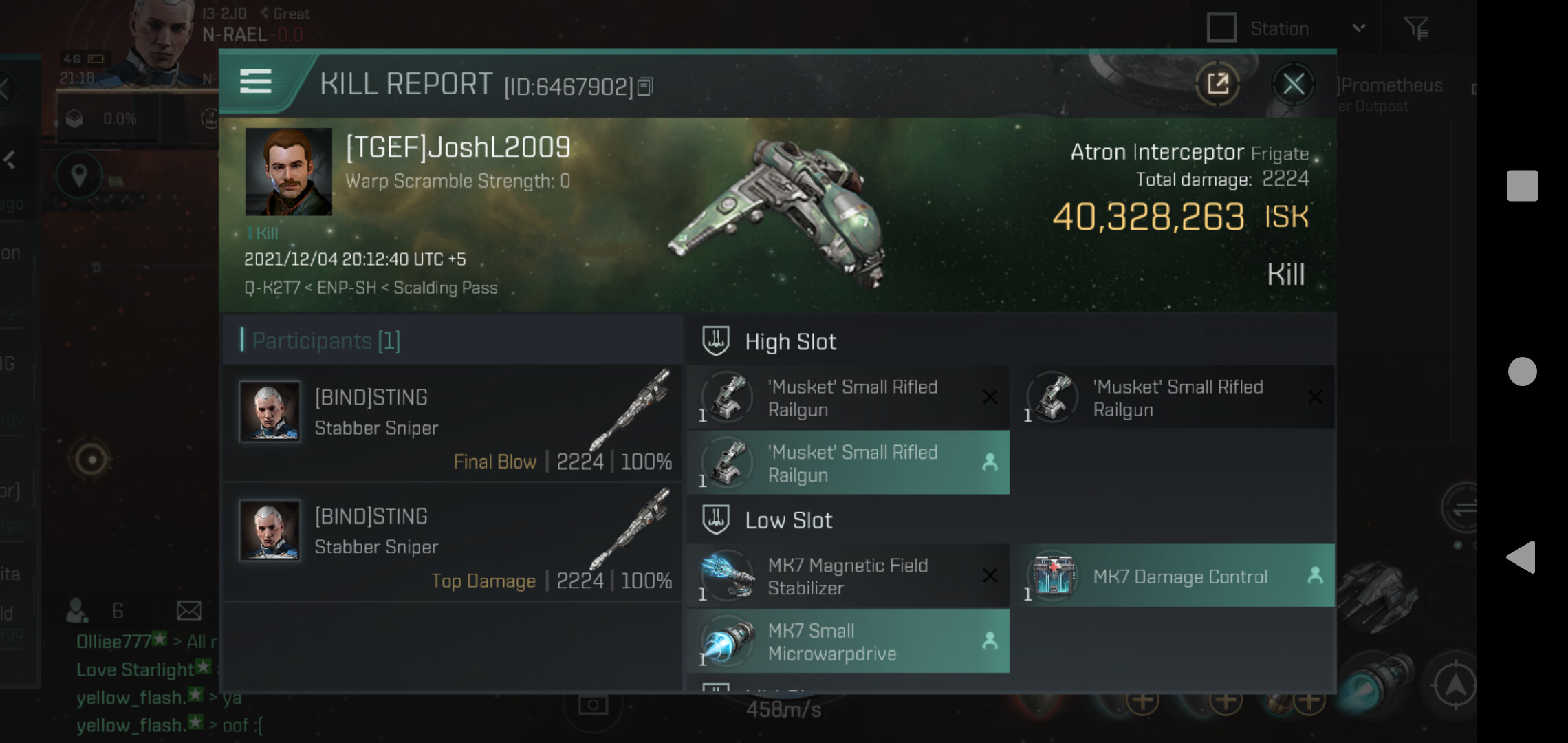Open the kill report hamburger menu
Screen dimensions: 1568x743
click(x=255, y=82)
